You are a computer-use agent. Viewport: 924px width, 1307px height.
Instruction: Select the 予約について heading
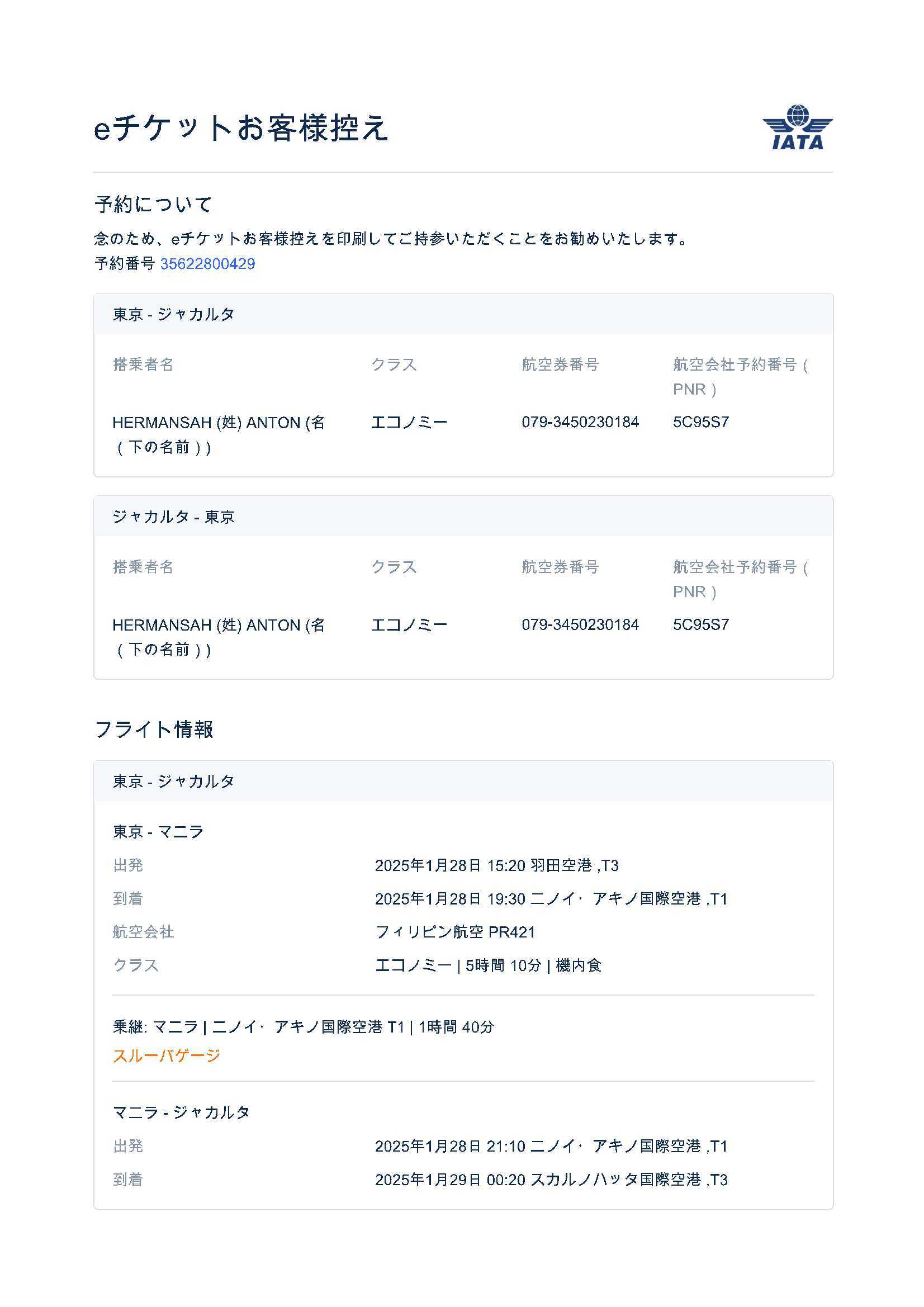pyautogui.click(x=153, y=204)
